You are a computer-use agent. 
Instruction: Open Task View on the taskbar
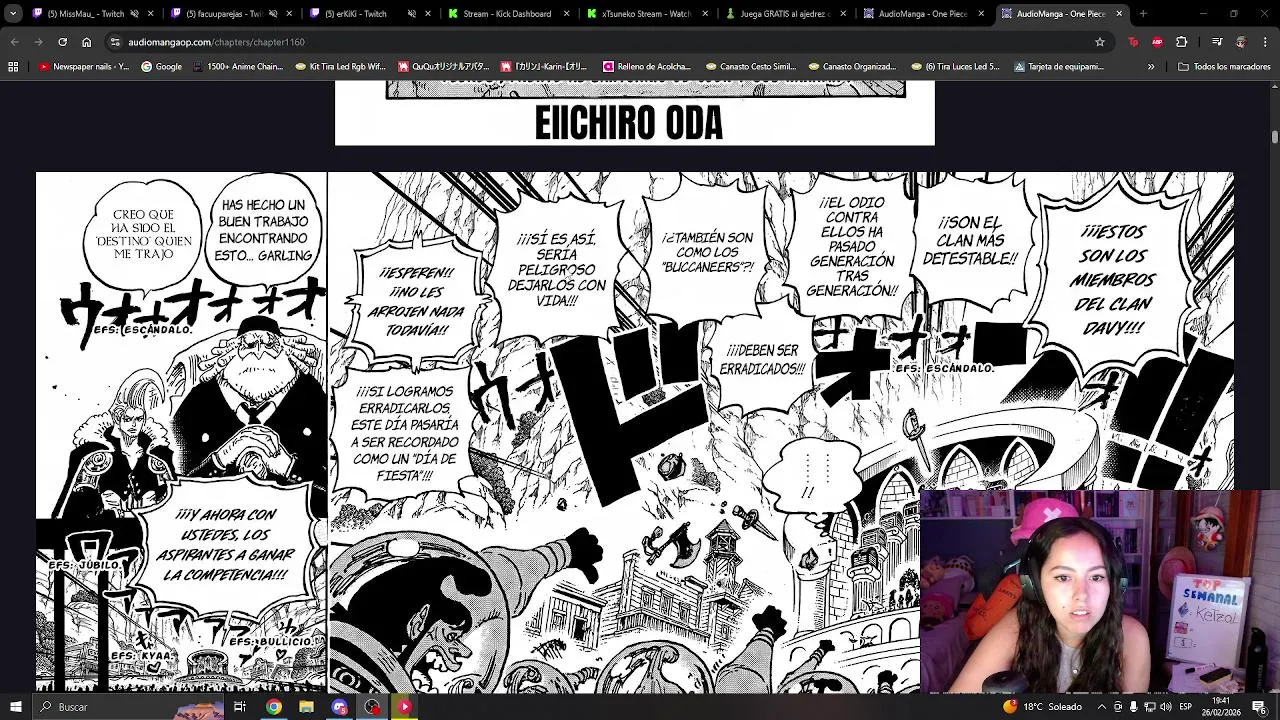coord(240,707)
